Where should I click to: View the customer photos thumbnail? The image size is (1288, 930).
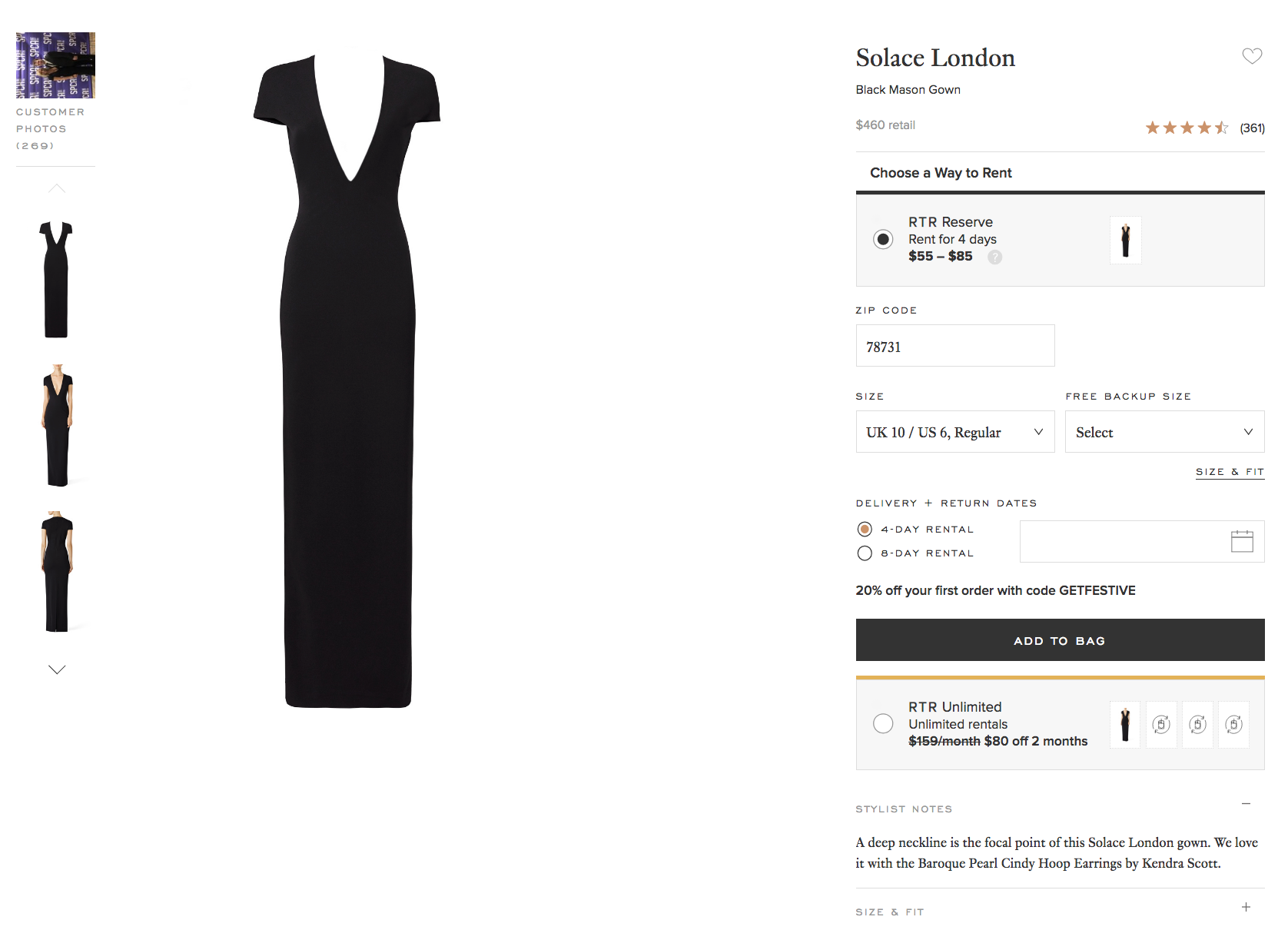[x=55, y=65]
